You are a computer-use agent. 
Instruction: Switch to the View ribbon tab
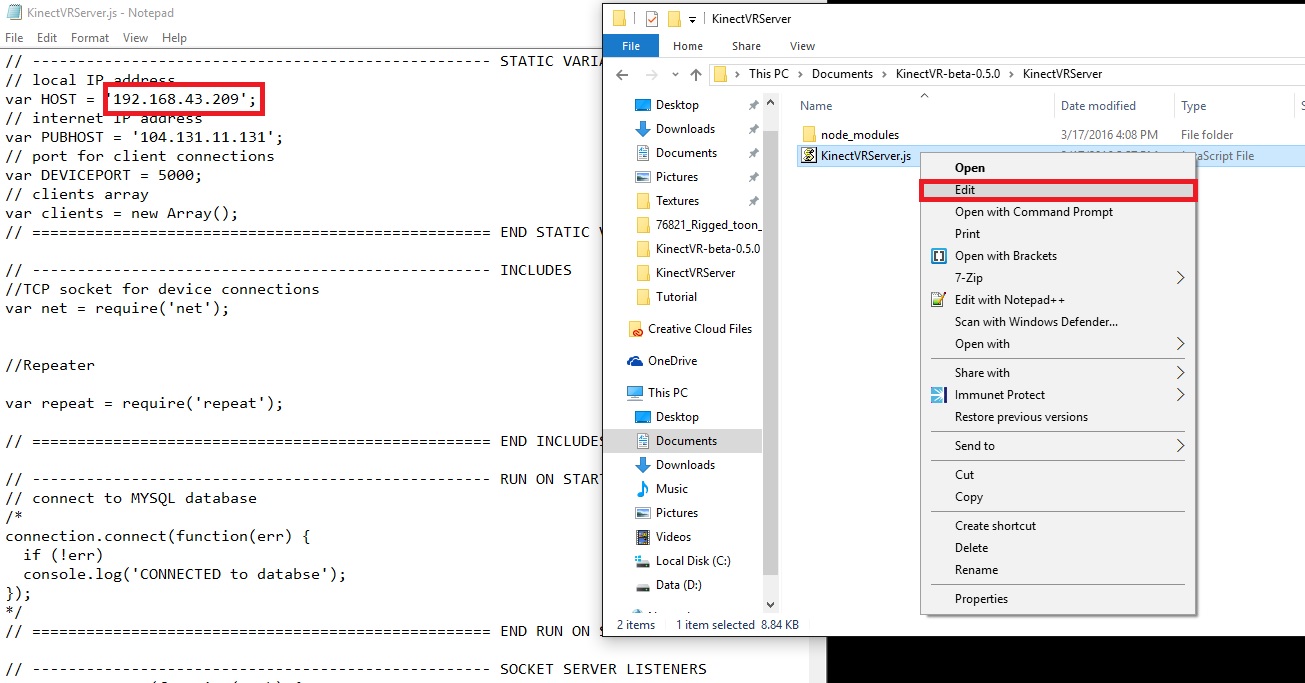[802, 46]
